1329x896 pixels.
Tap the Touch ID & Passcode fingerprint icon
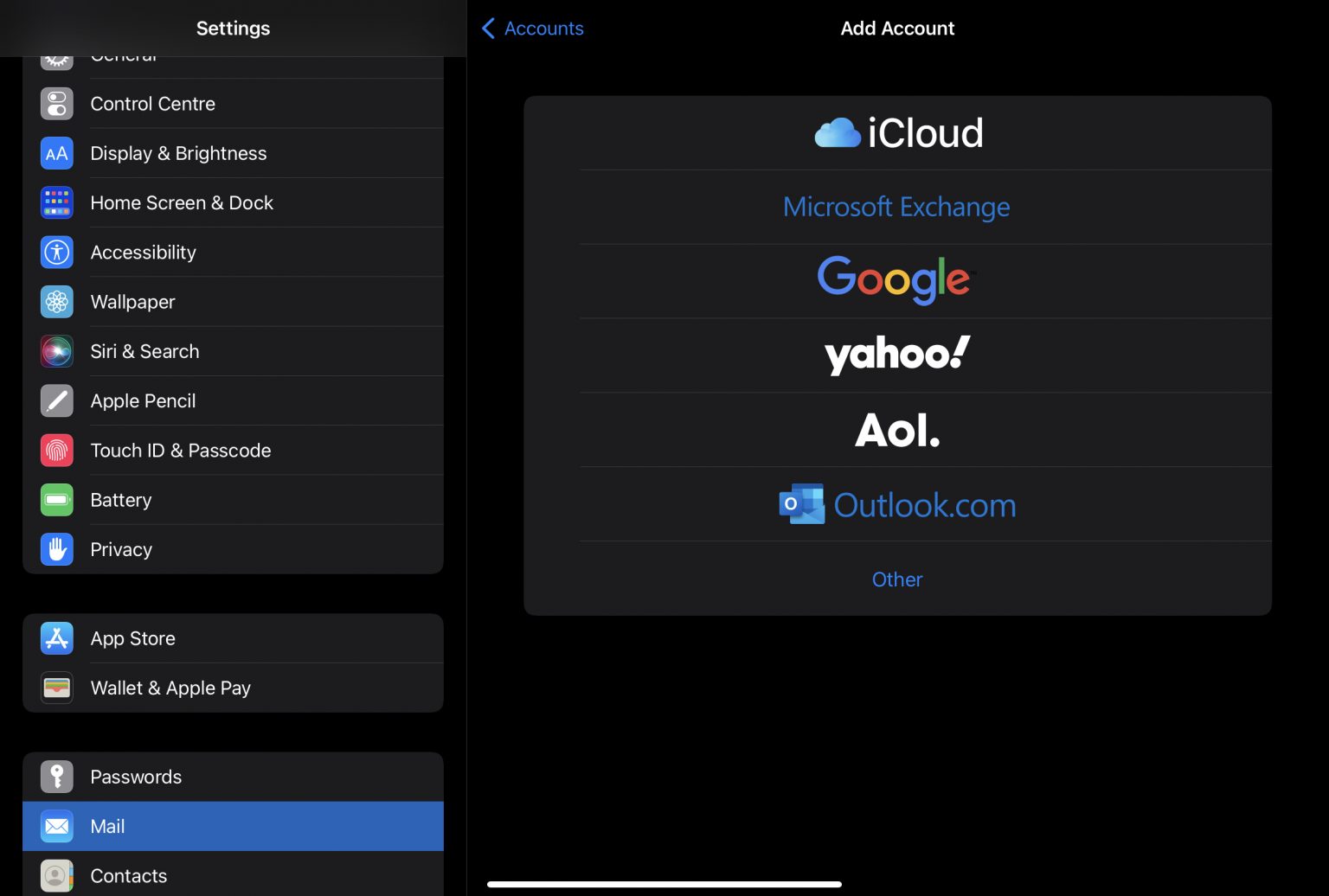(x=56, y=450)
